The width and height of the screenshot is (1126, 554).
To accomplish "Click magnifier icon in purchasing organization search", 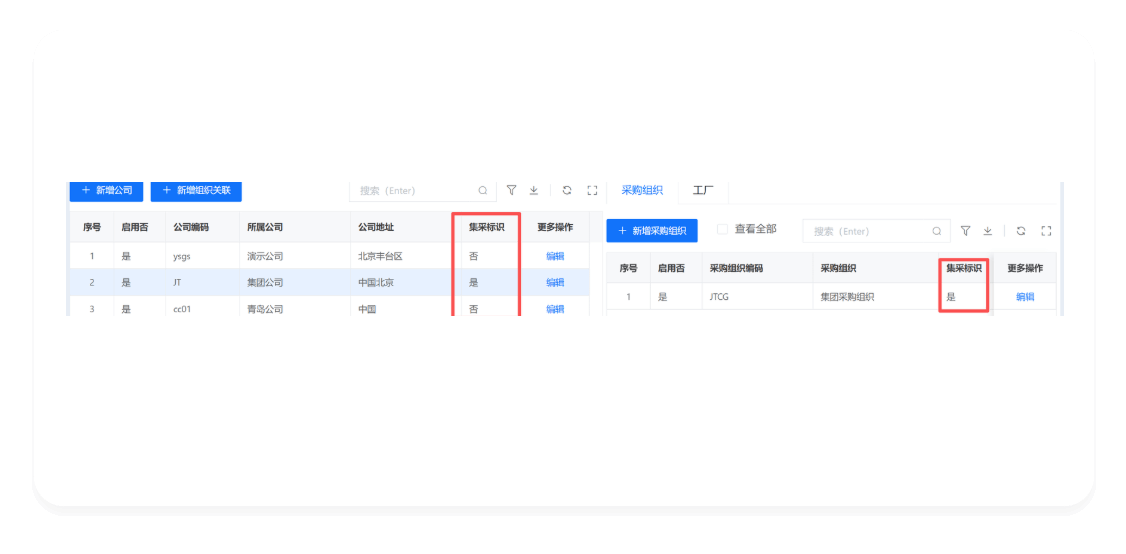I will click(x=937, y=231).
